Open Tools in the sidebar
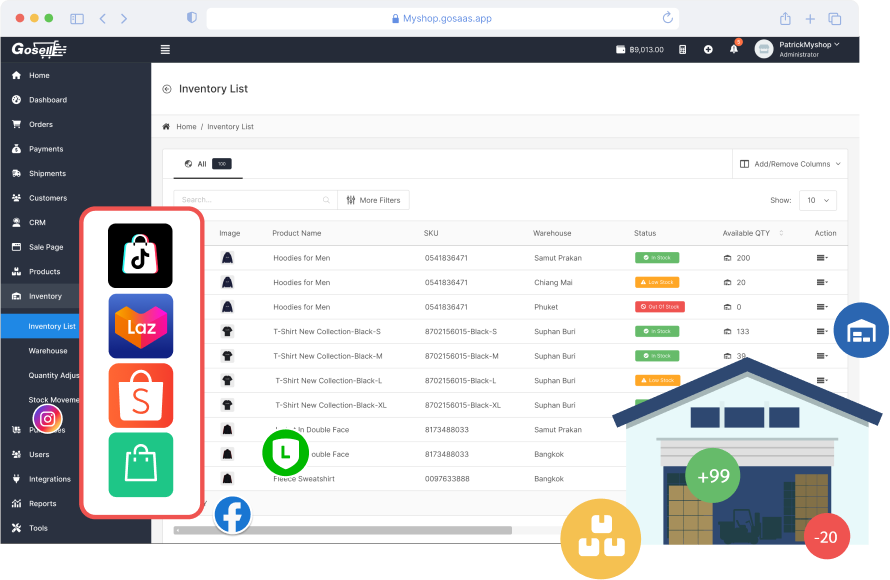 38,527
